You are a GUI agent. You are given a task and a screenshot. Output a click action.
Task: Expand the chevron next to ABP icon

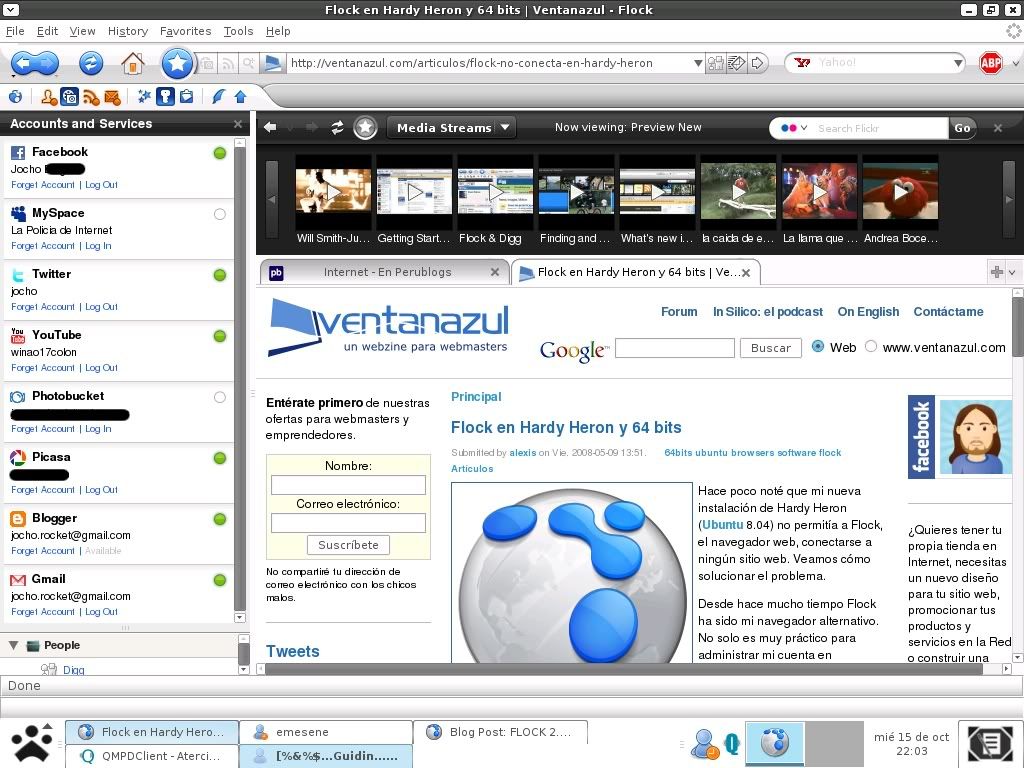[x=1015, y=63]
